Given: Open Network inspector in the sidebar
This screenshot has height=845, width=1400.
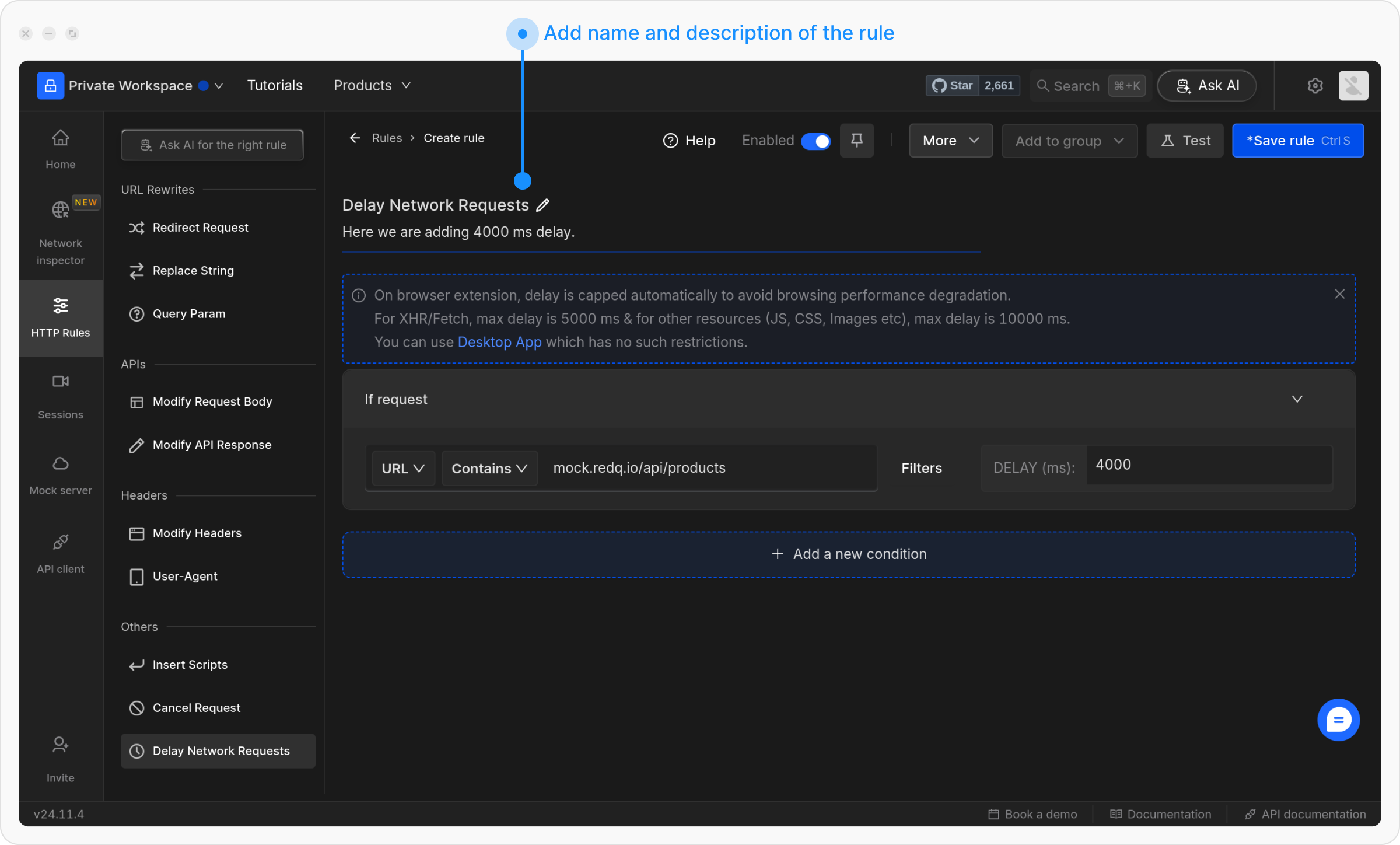Looking at the screenshot, I should [61, 233].
